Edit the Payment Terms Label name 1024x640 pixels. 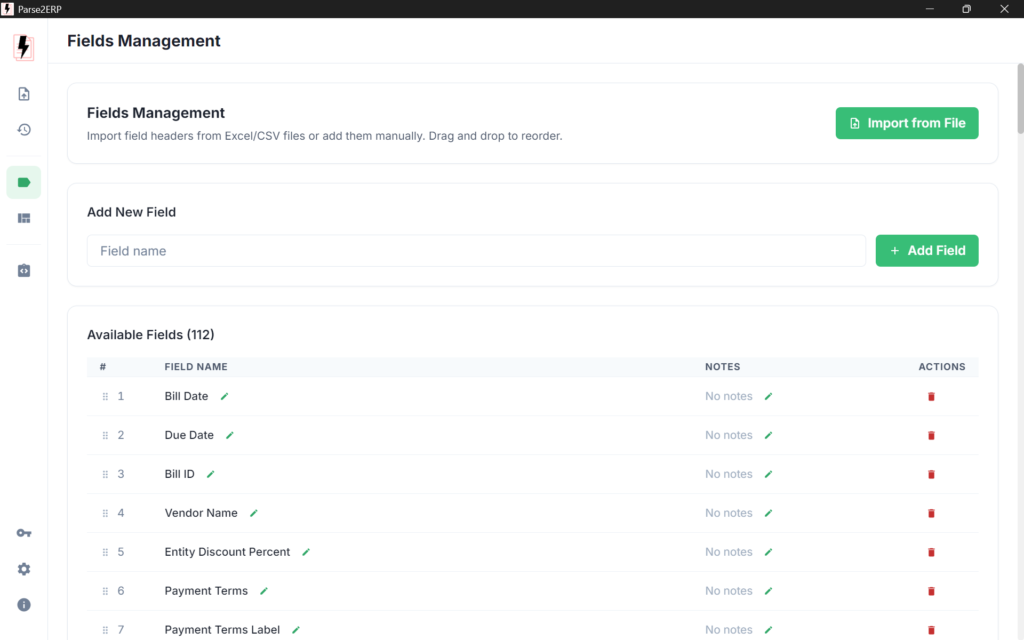click(296, 630)
